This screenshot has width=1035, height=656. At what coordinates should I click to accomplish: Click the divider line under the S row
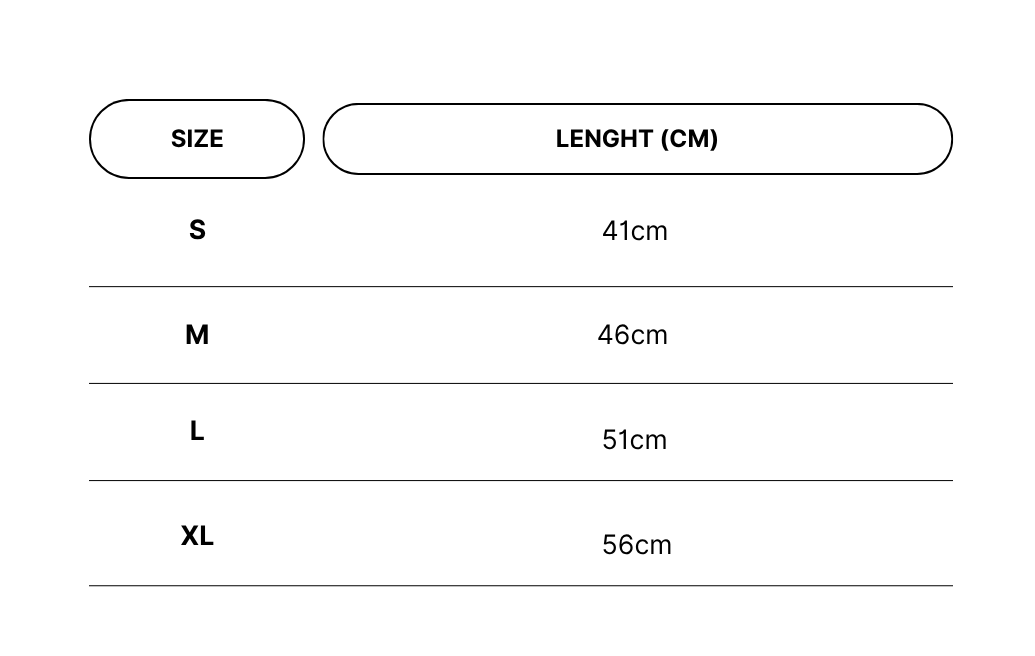pos(521,286)
